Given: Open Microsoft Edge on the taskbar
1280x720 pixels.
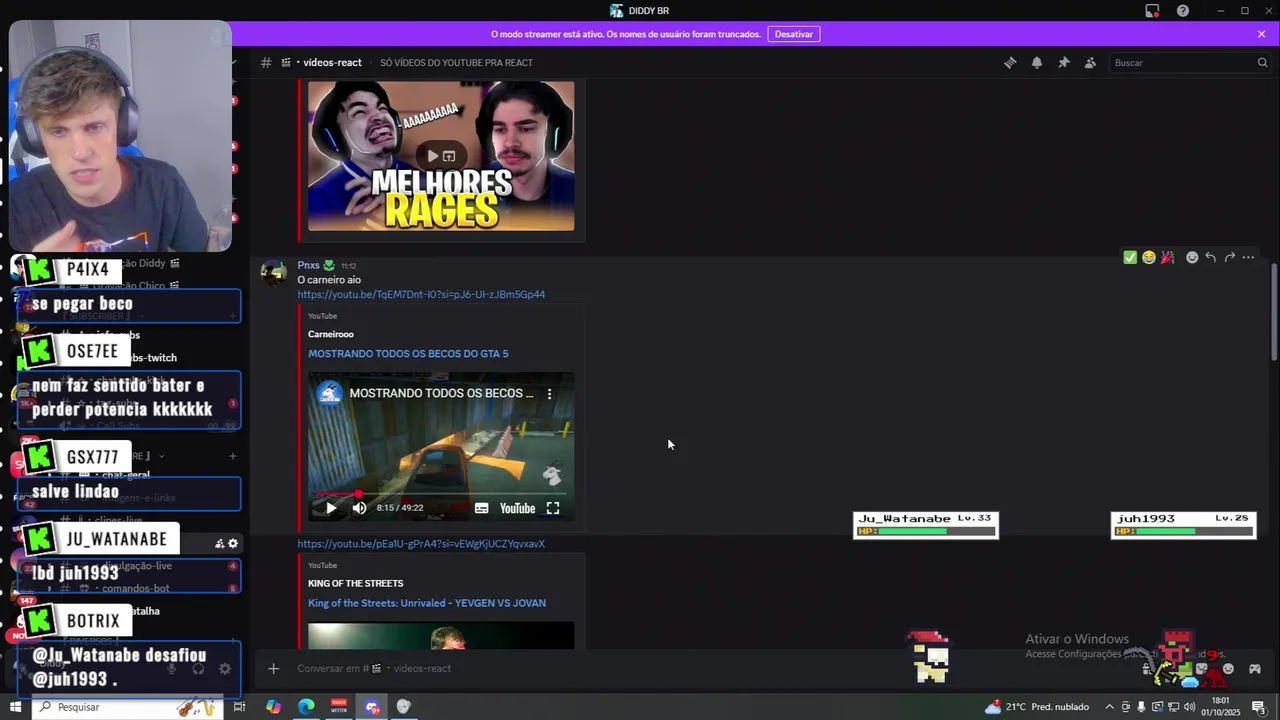Looking at the screenshot, I should (306, 707).
